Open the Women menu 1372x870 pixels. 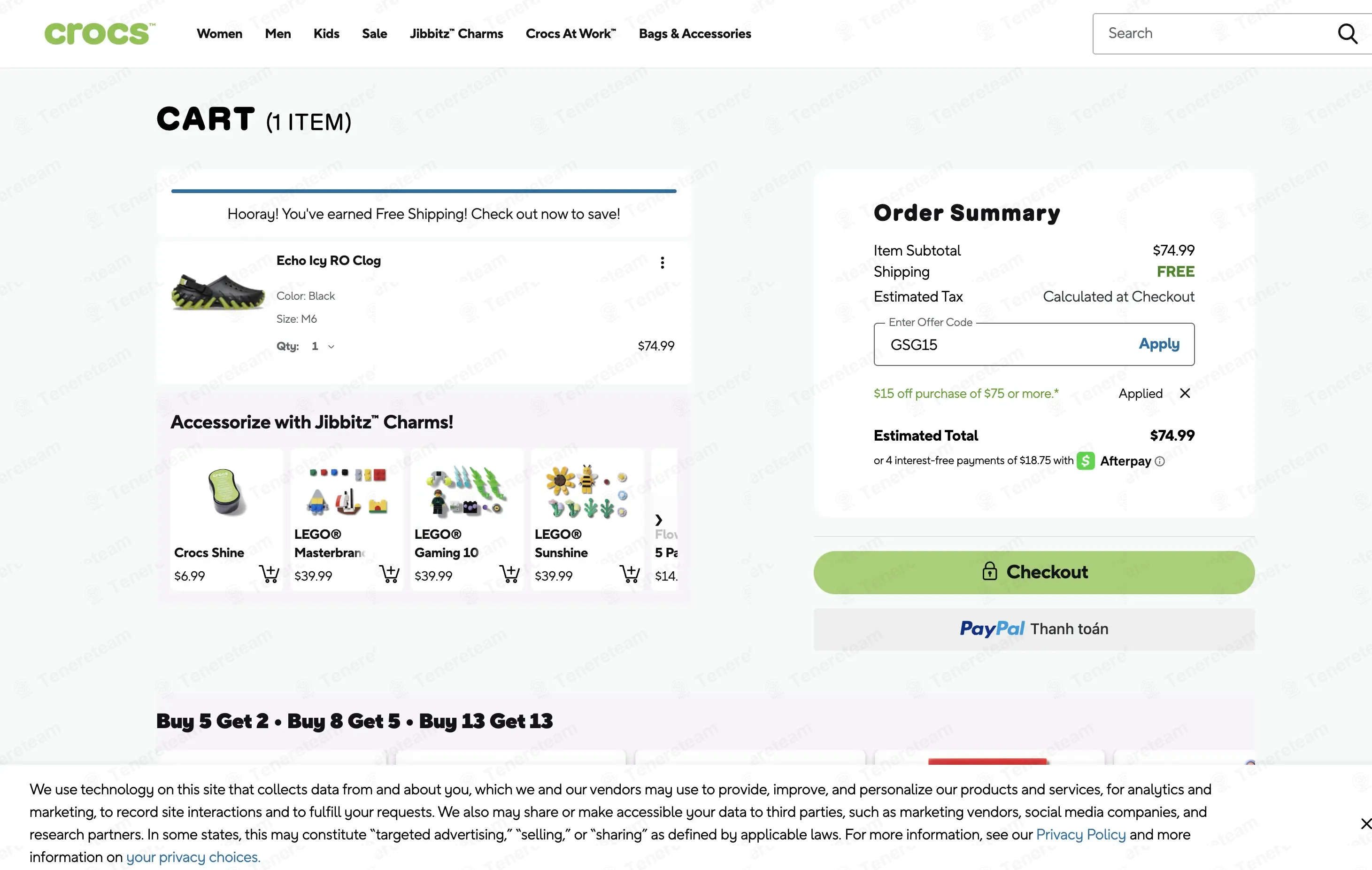click(219, 34)
